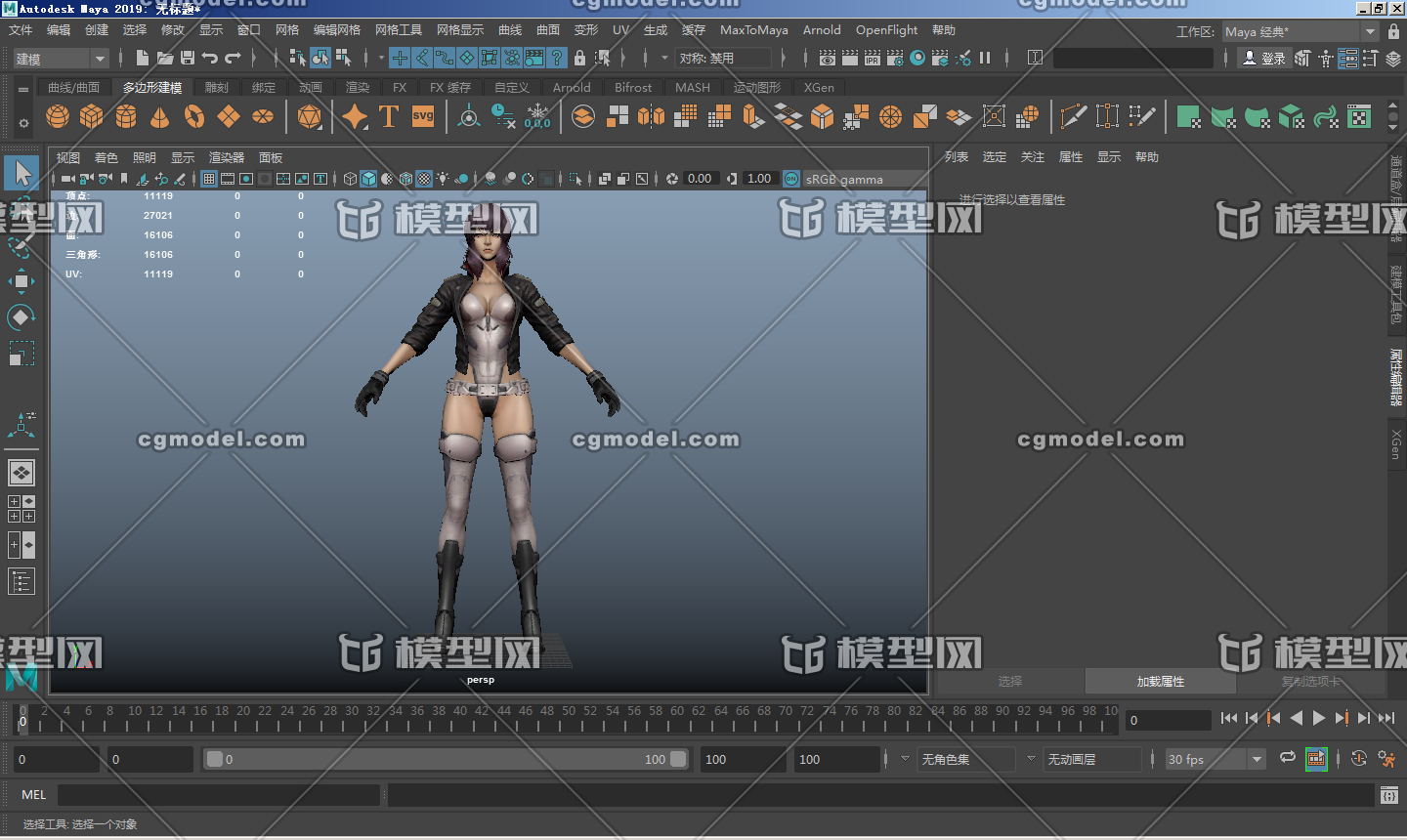1407x840 pixels.
Task: Click the Open Scene folder icon
Action: pyautogui.click(x=165, y=59)
